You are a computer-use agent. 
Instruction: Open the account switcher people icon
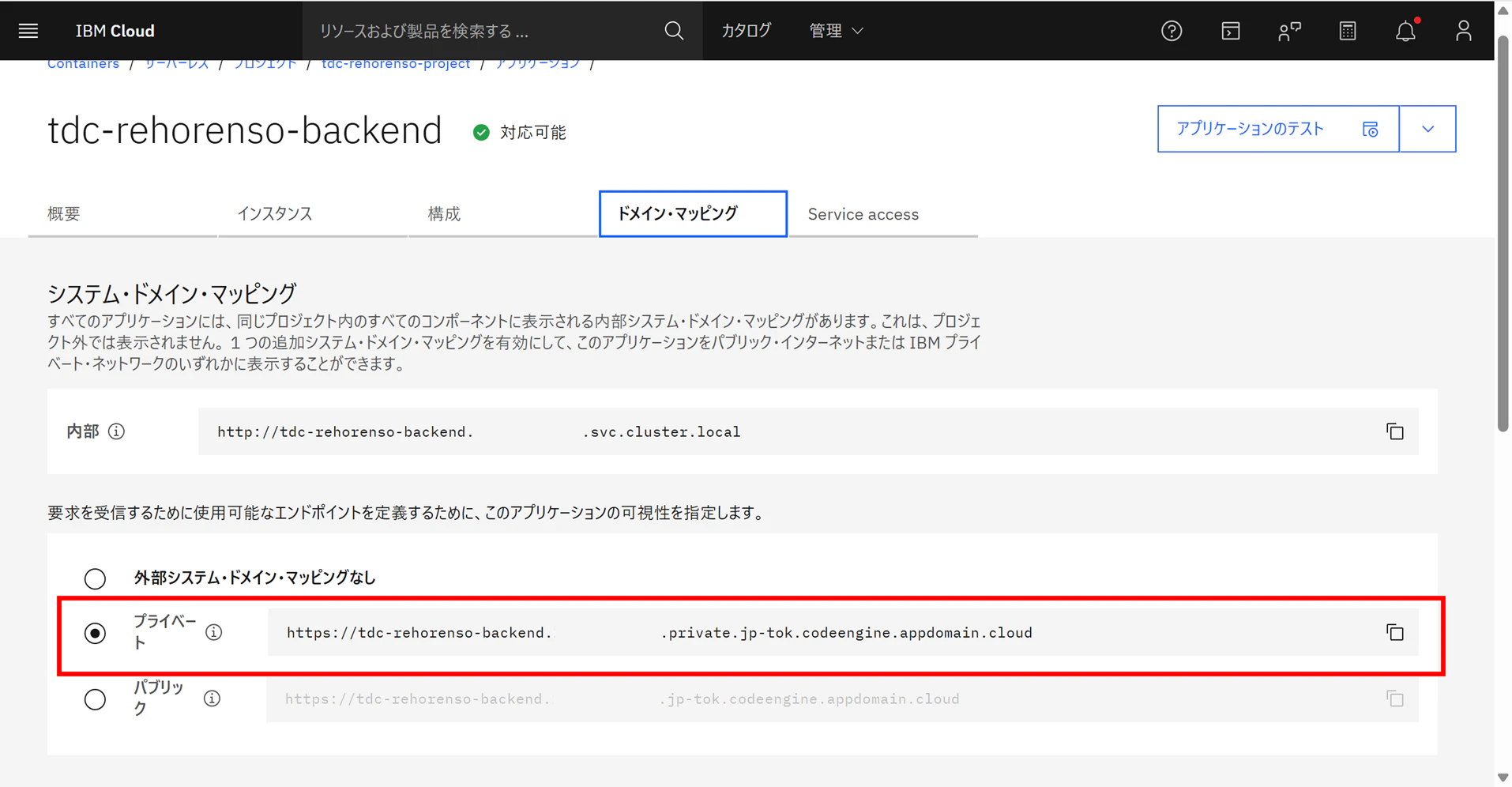[1289, 31]
